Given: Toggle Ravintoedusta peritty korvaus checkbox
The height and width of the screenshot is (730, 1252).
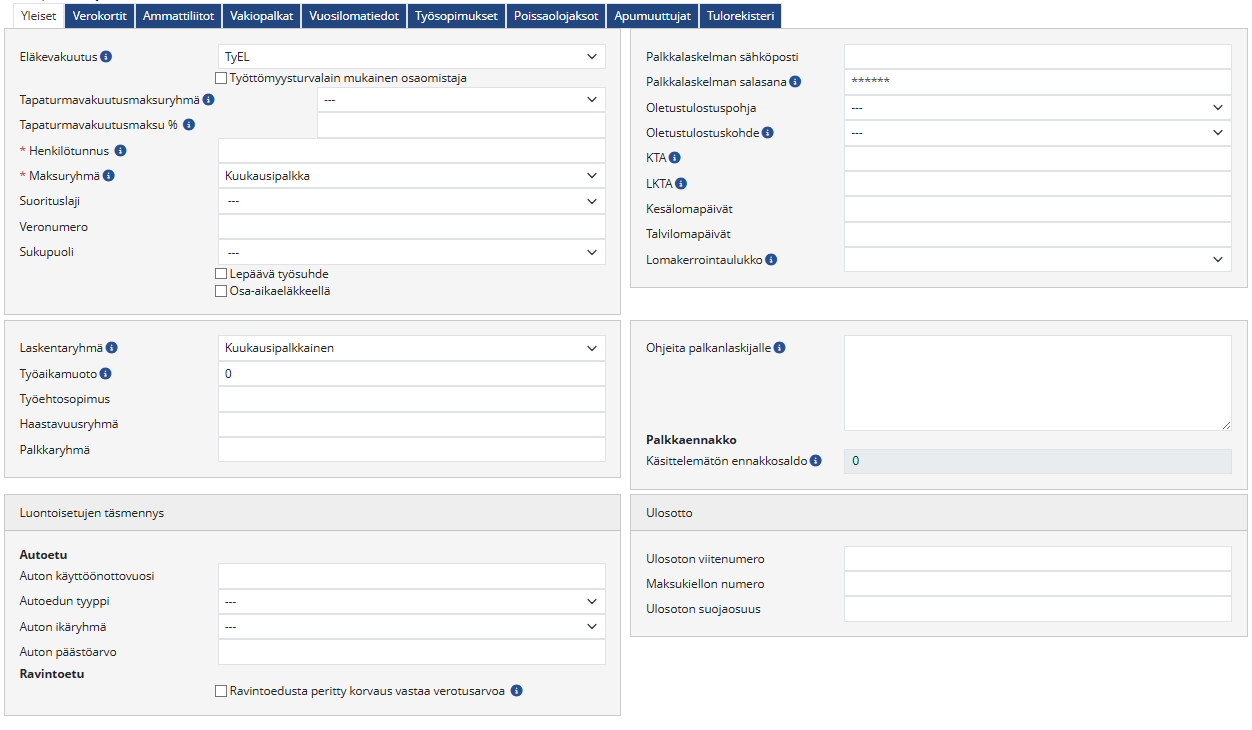Looking at the screenshot, I should pyautogui.click(x=222, y=691).
